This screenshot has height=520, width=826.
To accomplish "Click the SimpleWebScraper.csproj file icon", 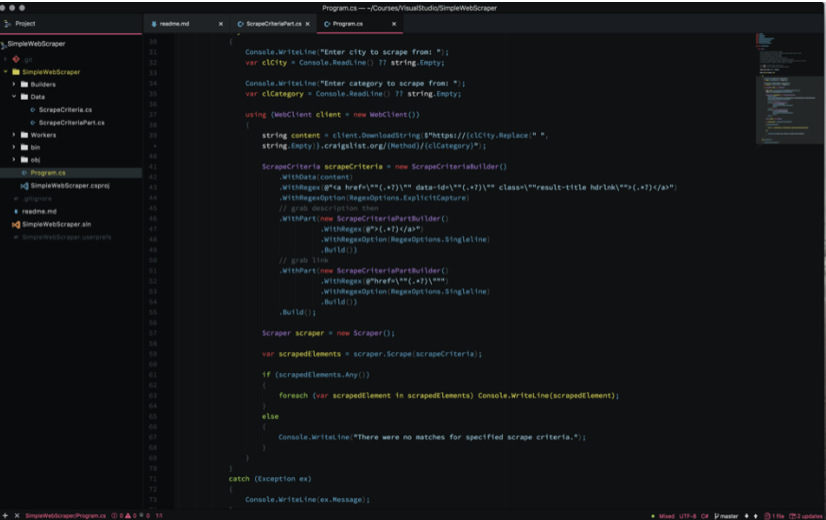I will pos(24,186).
